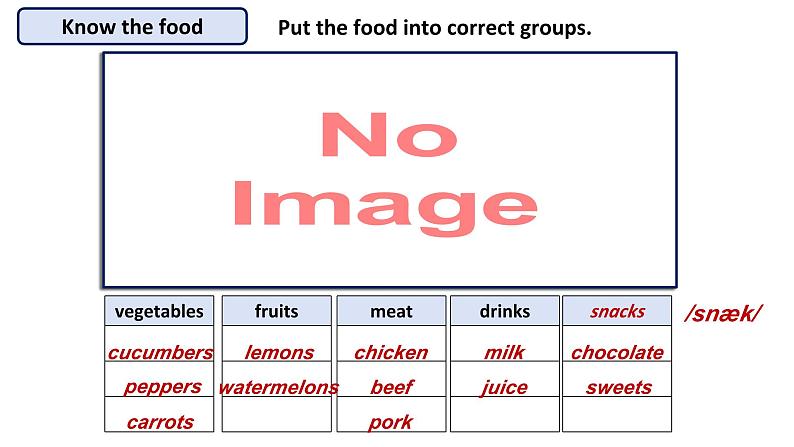
Task: Select the word chicken
Action: click(391, 352)
